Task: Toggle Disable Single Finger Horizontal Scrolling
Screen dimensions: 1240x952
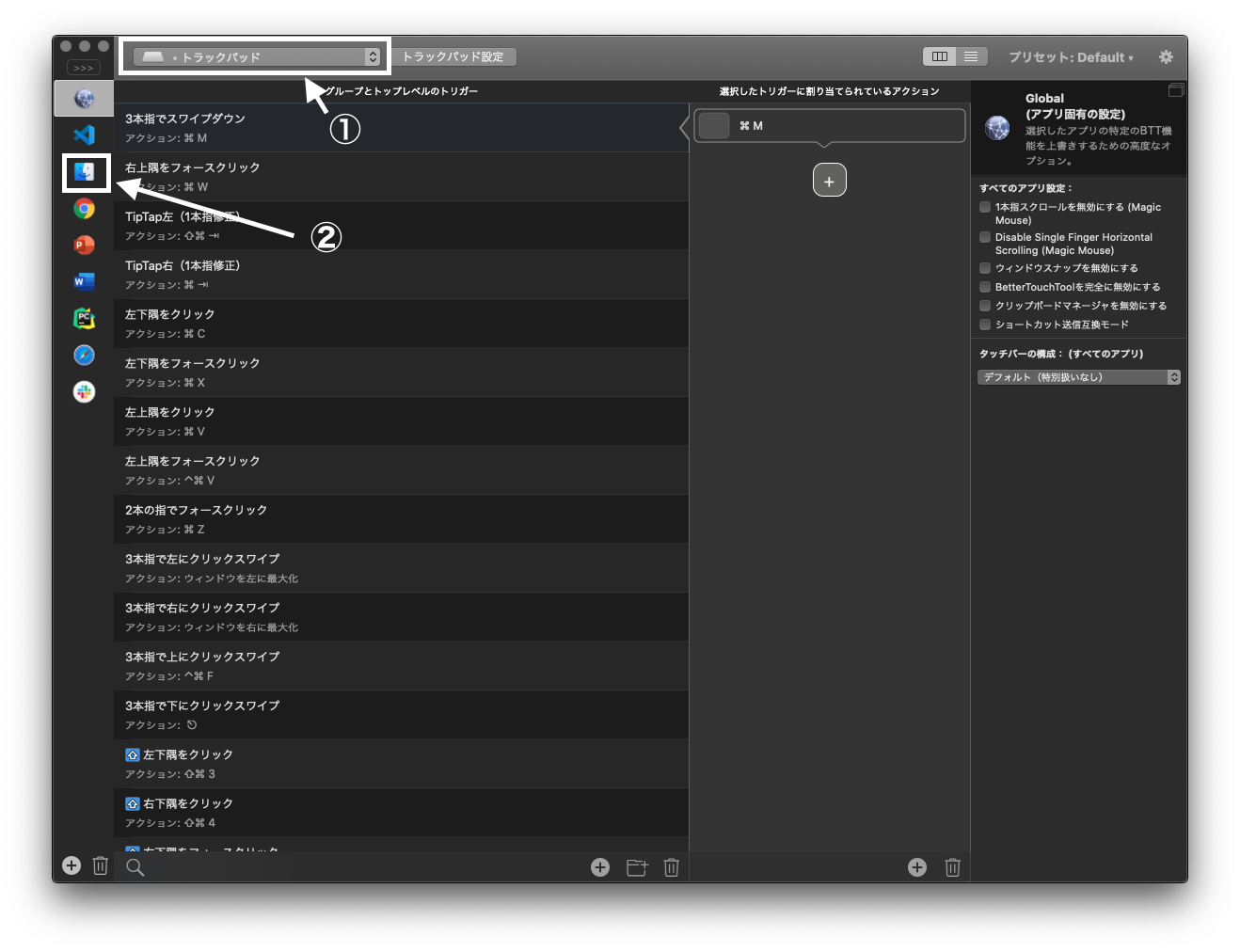Action: [x=985, y=237]
